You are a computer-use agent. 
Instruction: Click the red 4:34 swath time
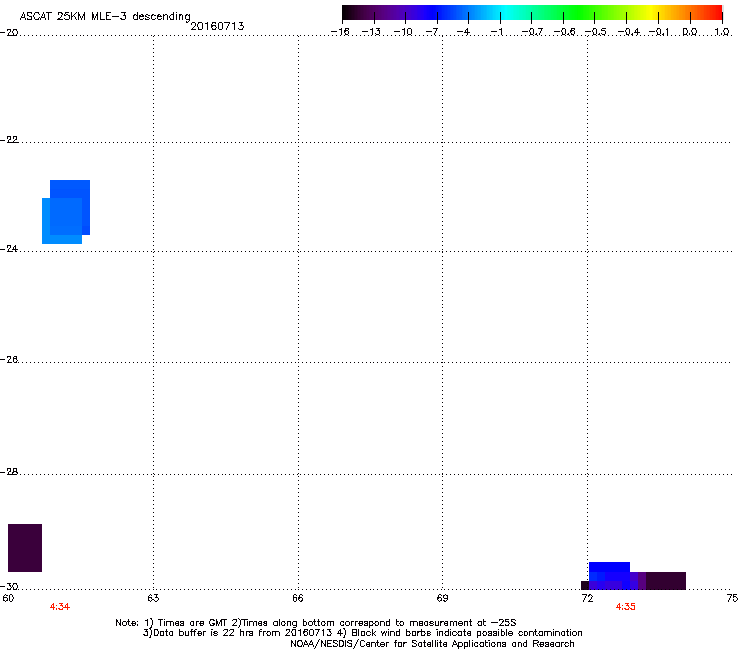click(x=60, y=607)
